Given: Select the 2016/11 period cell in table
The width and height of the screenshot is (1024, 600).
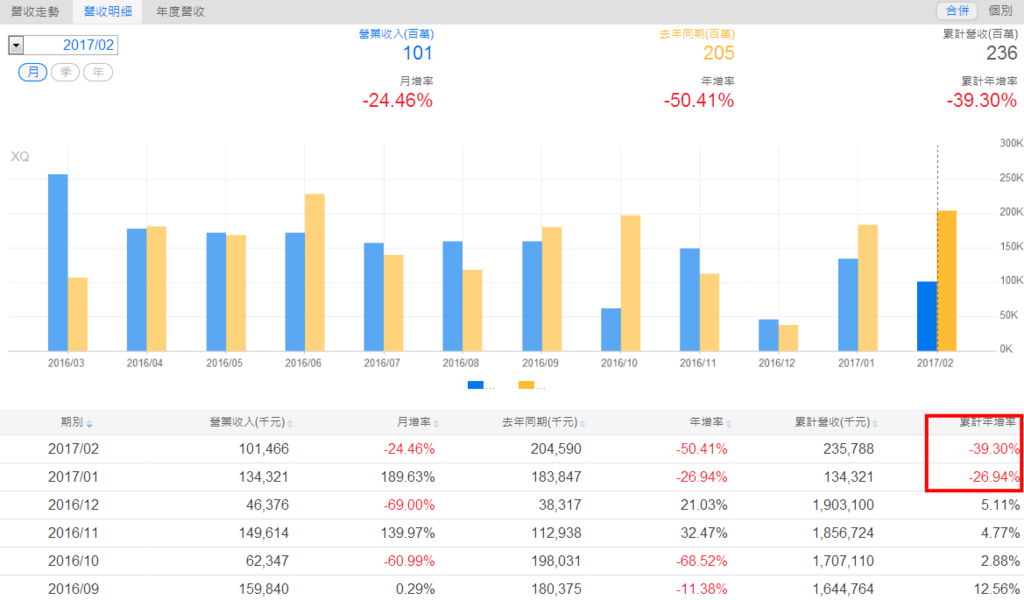Looking at the screenshot, I should [73, 533].
